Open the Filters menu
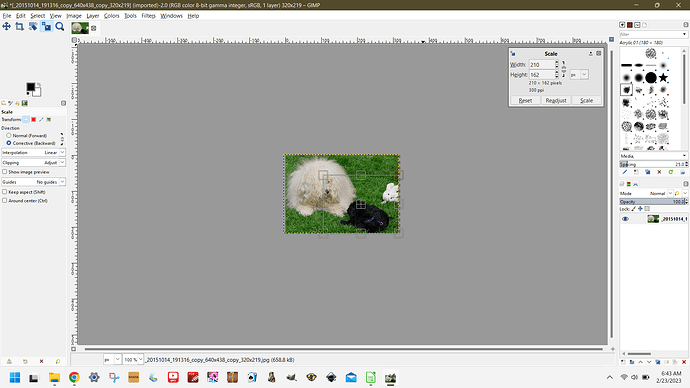The height and width of the screenshot is (388, 690). 148,16
